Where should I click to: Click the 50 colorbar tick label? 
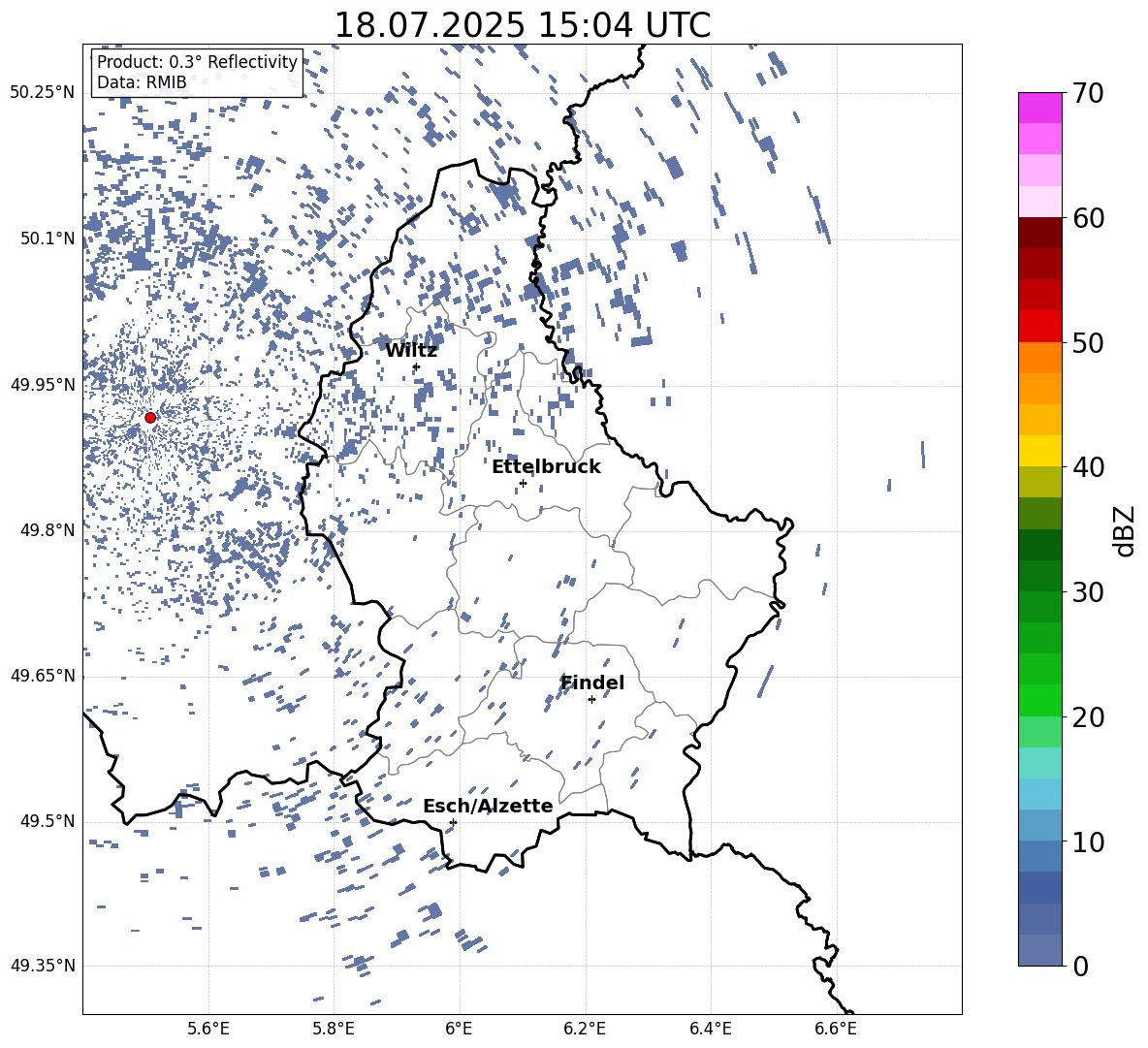click(x=1088, y=342)
